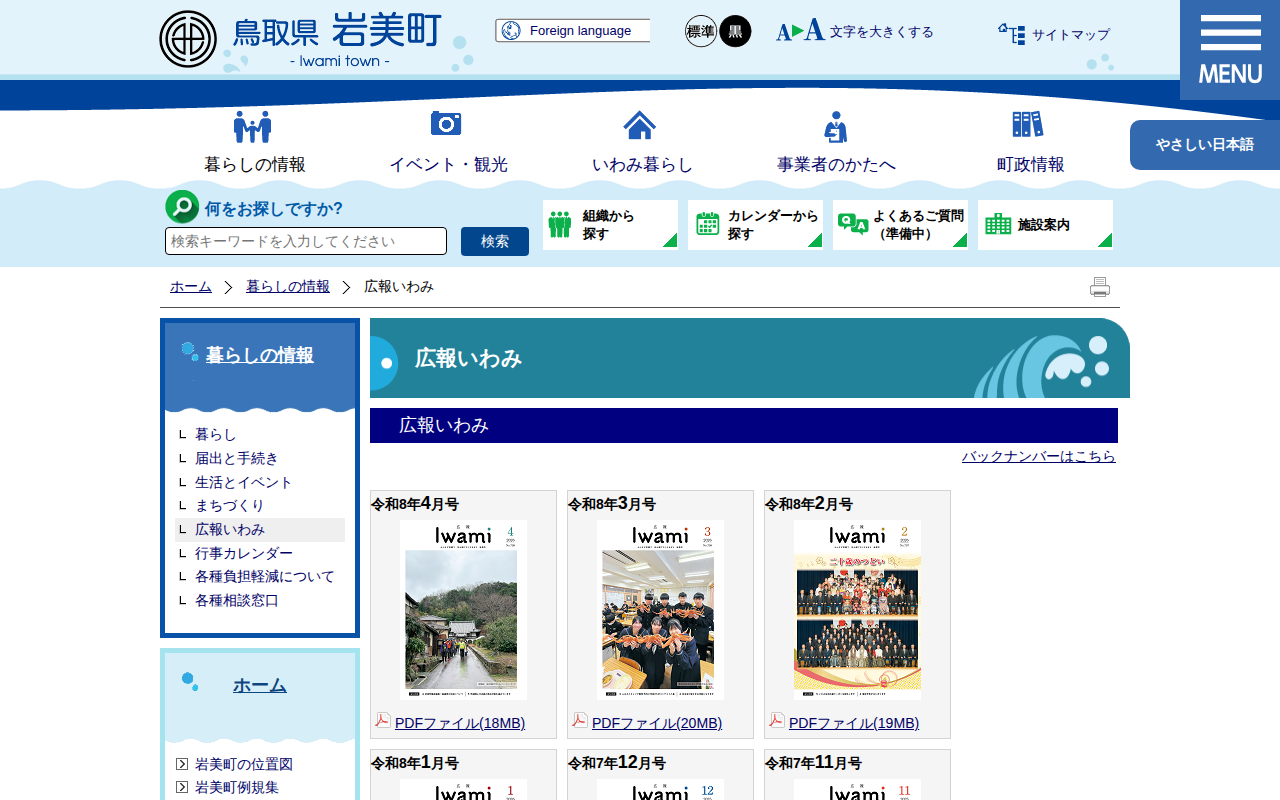Click PDF icon beside PDFファイル(20MB)

click(x=580, y=720)
